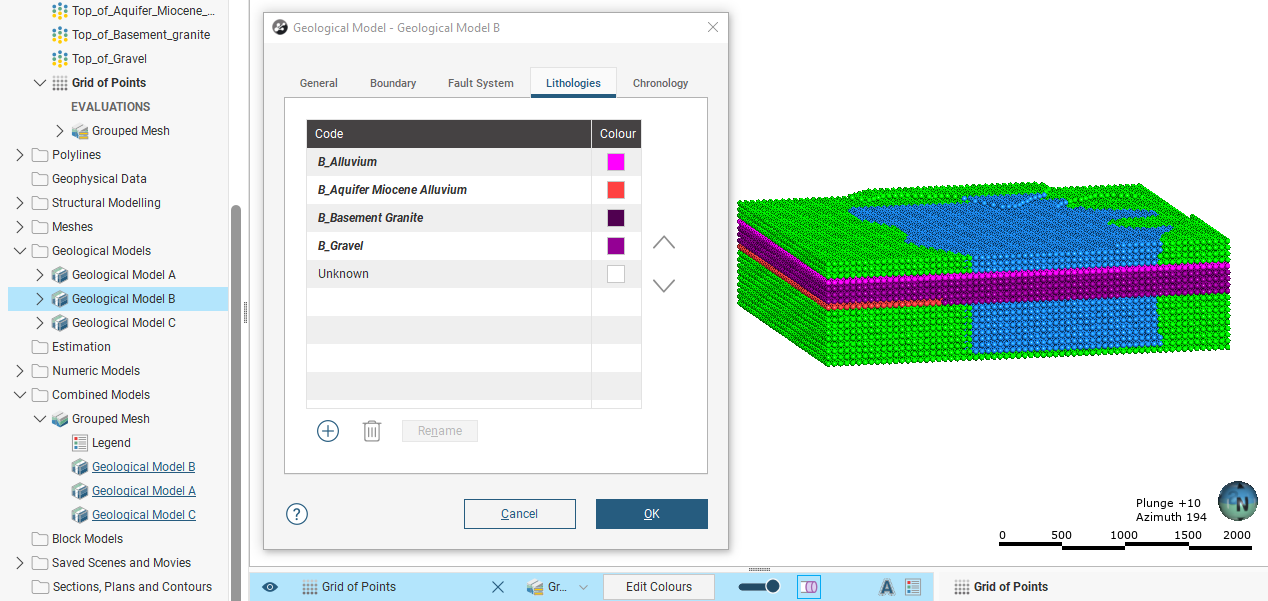Move lithology down with the down arrow
The height and width of the screenshot is (601, 1268).
(x=664, y=286)
